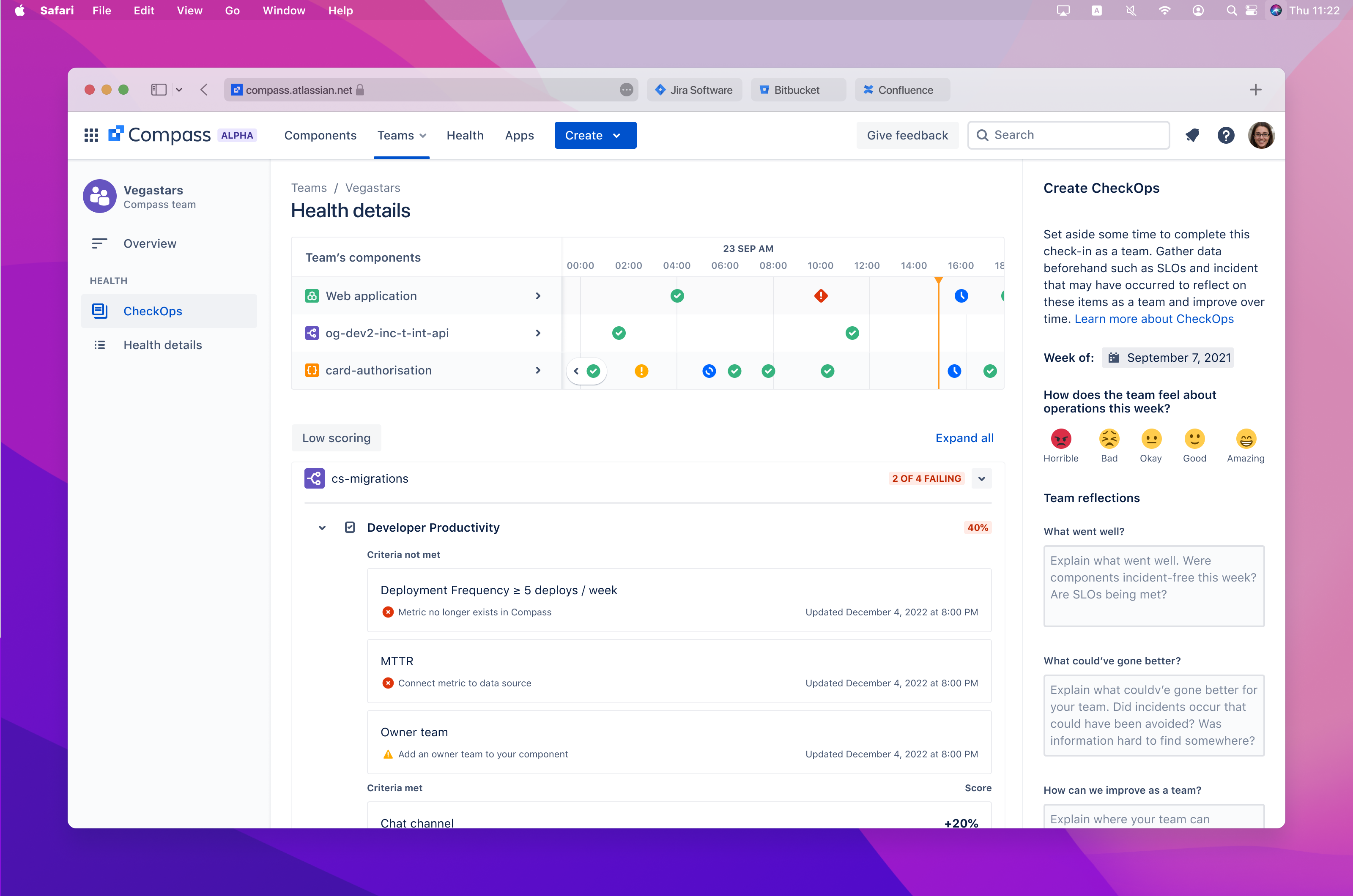Click the Health details list icon
1353x896 pixels.
(x=100, y=344)
